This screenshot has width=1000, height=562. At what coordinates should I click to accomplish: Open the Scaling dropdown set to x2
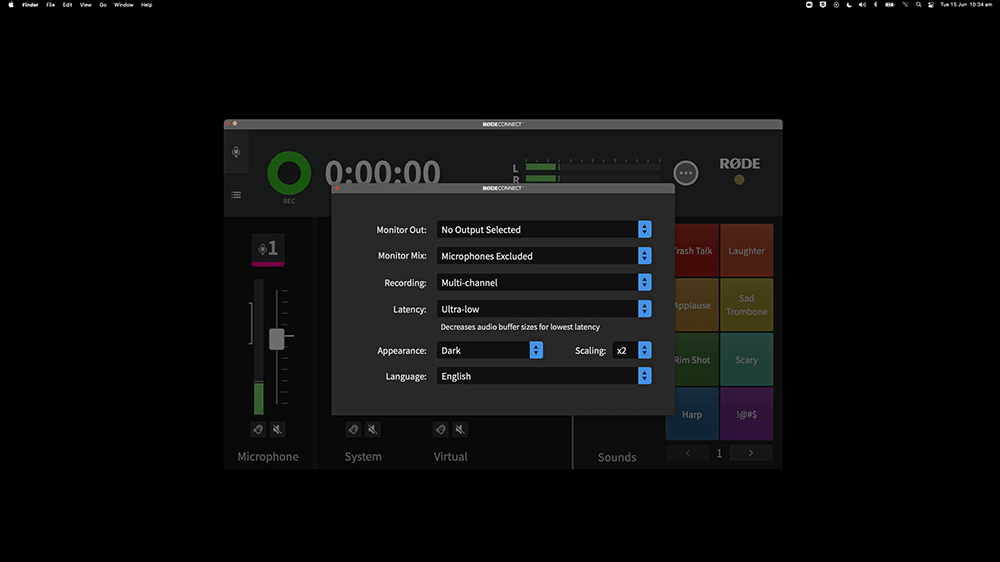(x=632, y=350)
